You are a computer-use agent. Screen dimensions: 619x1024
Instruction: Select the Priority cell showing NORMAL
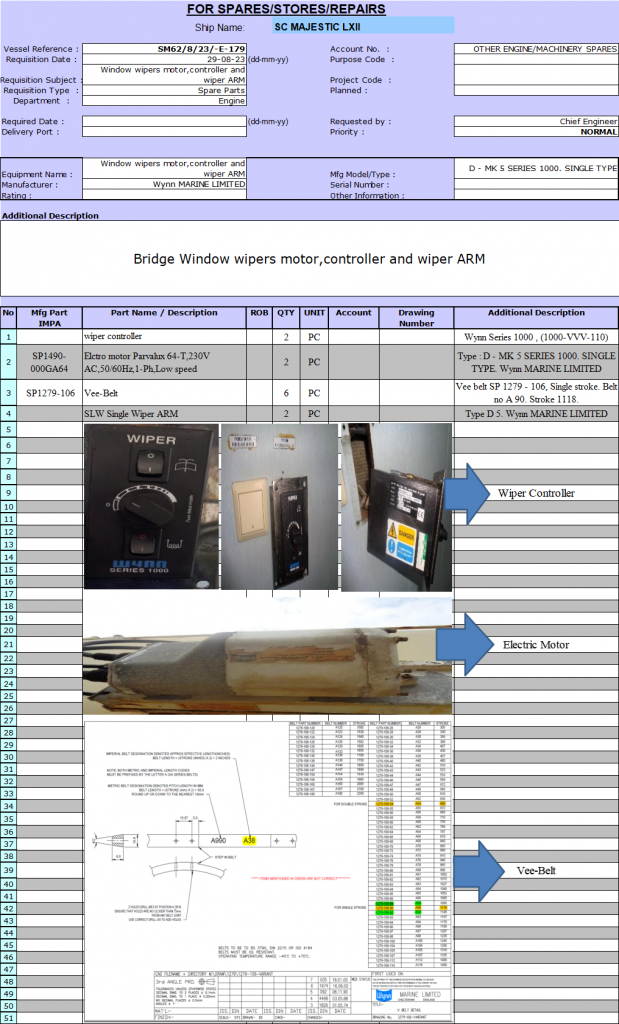536,132
